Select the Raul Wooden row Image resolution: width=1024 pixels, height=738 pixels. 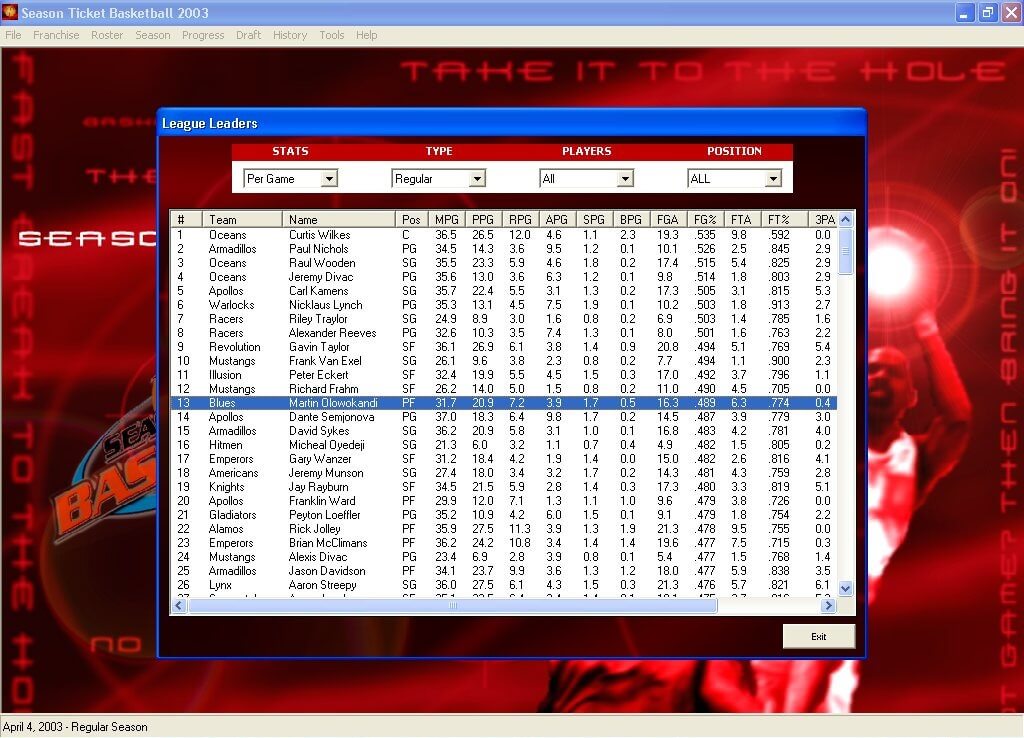pyautogui.click(x=504, y=263)
